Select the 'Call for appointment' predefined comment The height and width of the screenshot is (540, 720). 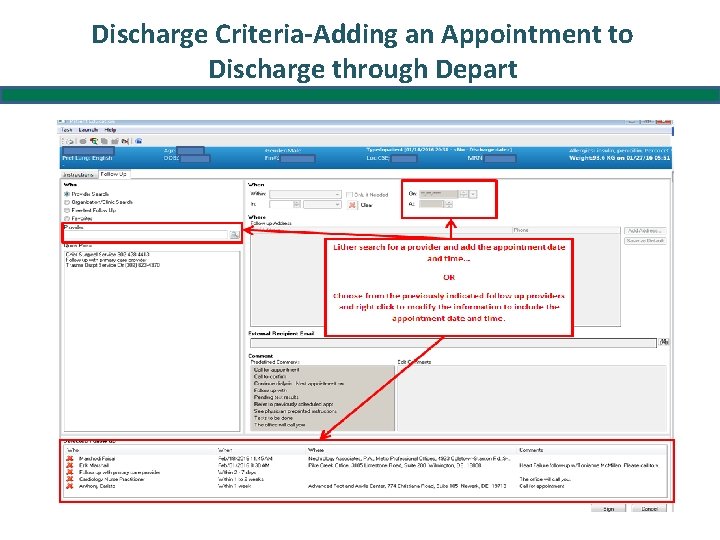(276, 370)
